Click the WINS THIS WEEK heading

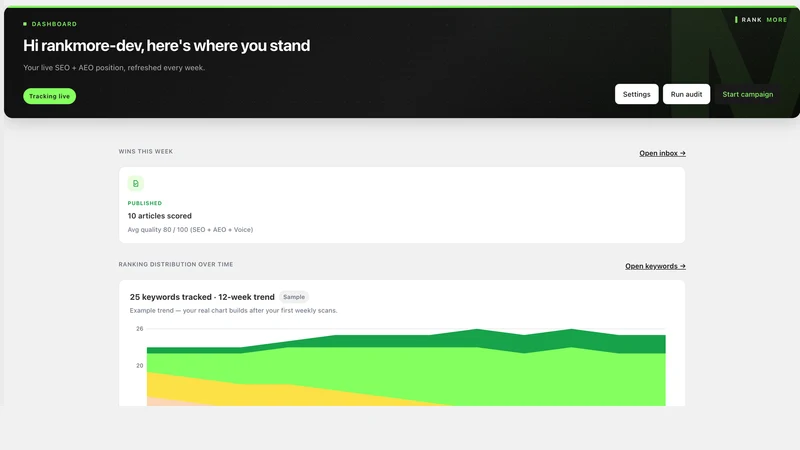pyautogui.click(x=145, y=152)
